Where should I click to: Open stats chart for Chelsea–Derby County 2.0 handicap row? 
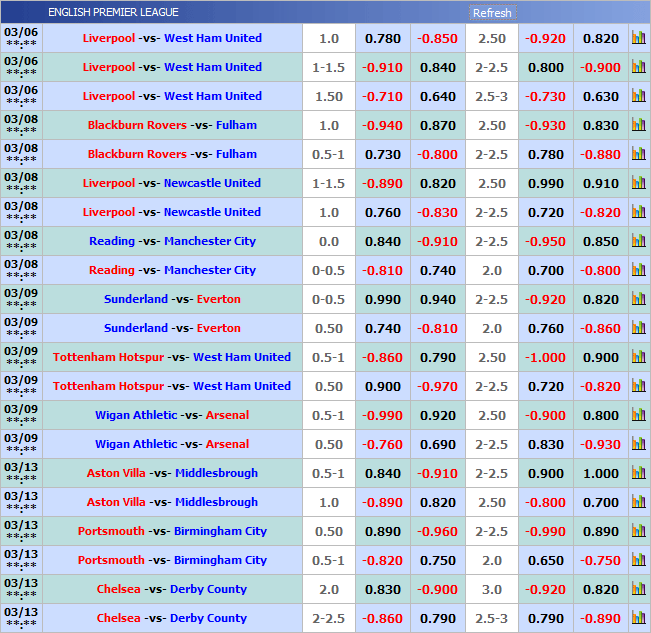click(639, 589)
